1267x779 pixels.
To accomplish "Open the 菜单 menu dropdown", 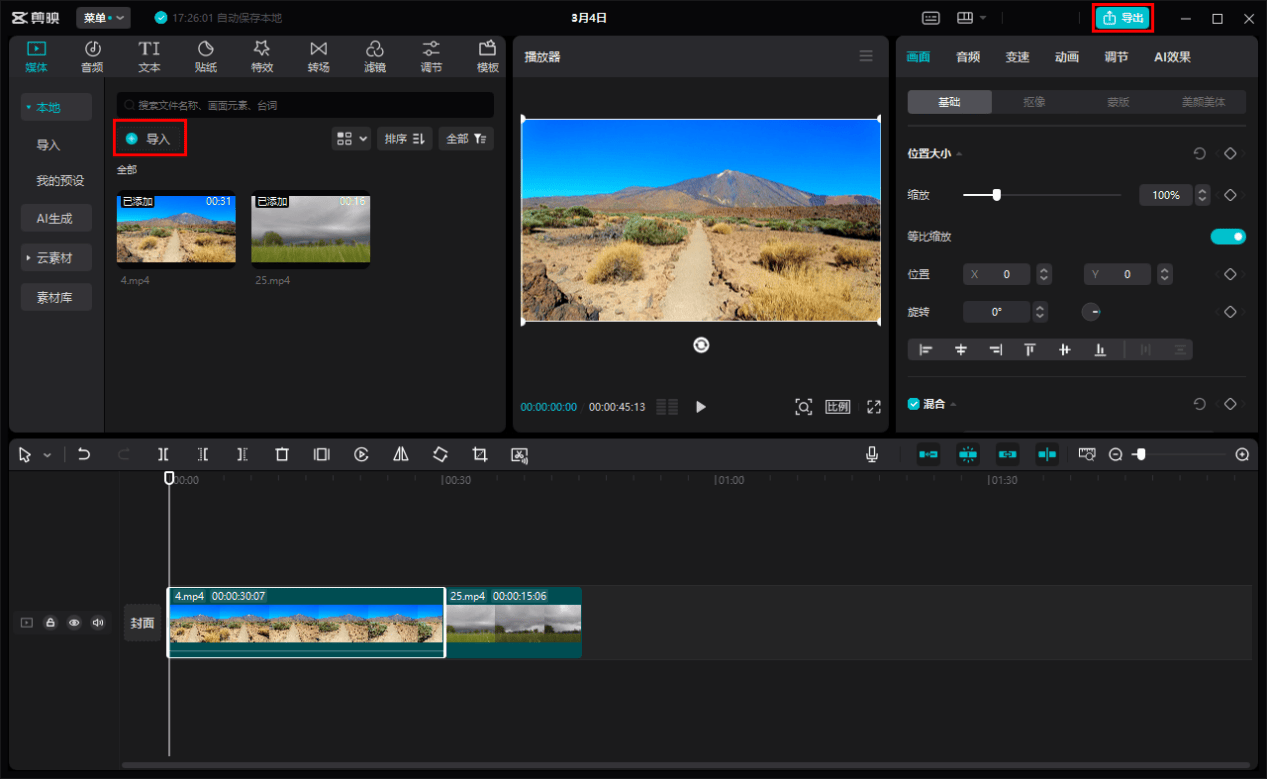I will click(x=103, y=18).
